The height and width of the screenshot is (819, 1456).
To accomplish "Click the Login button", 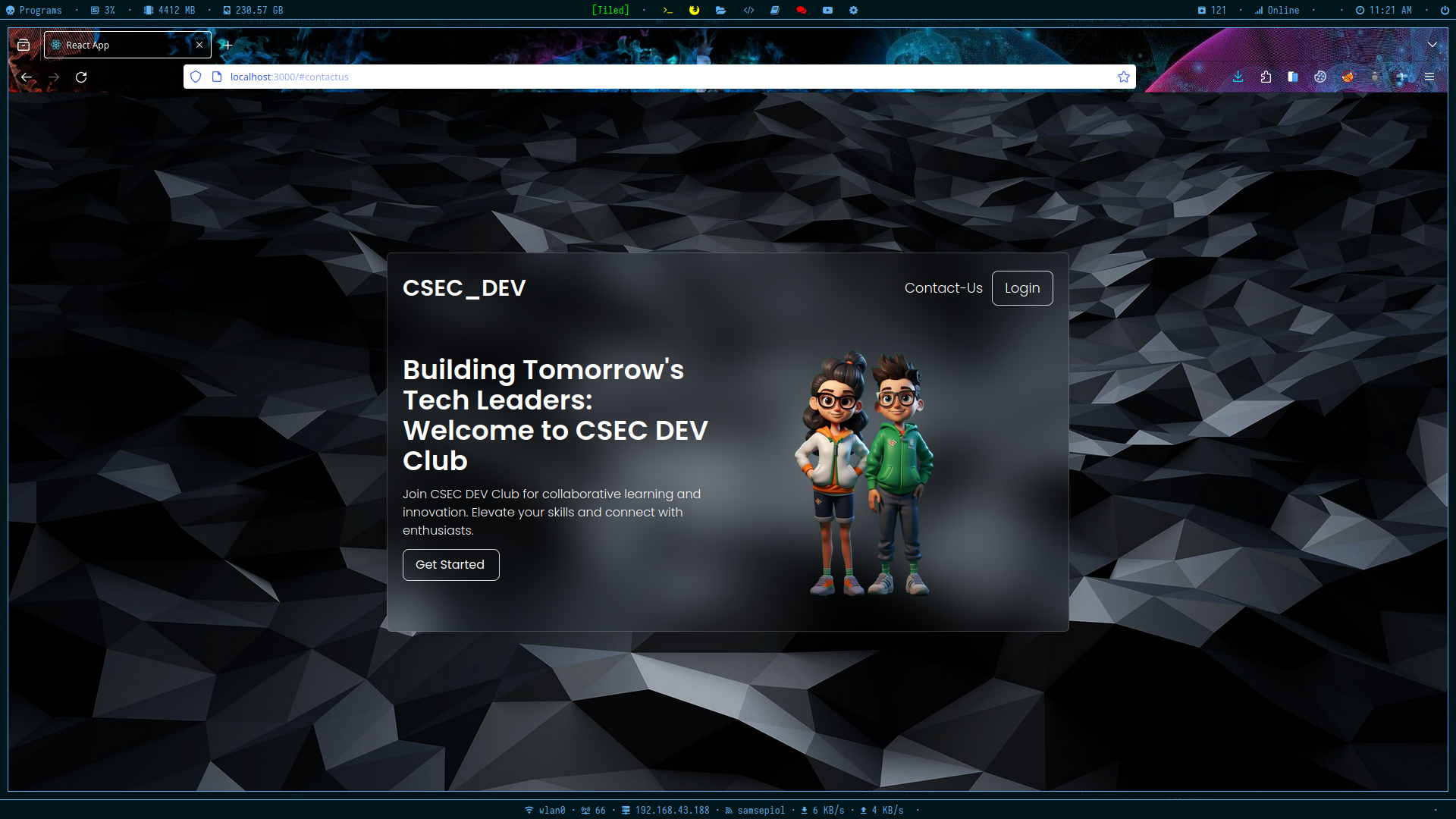I will (1021, 288).
